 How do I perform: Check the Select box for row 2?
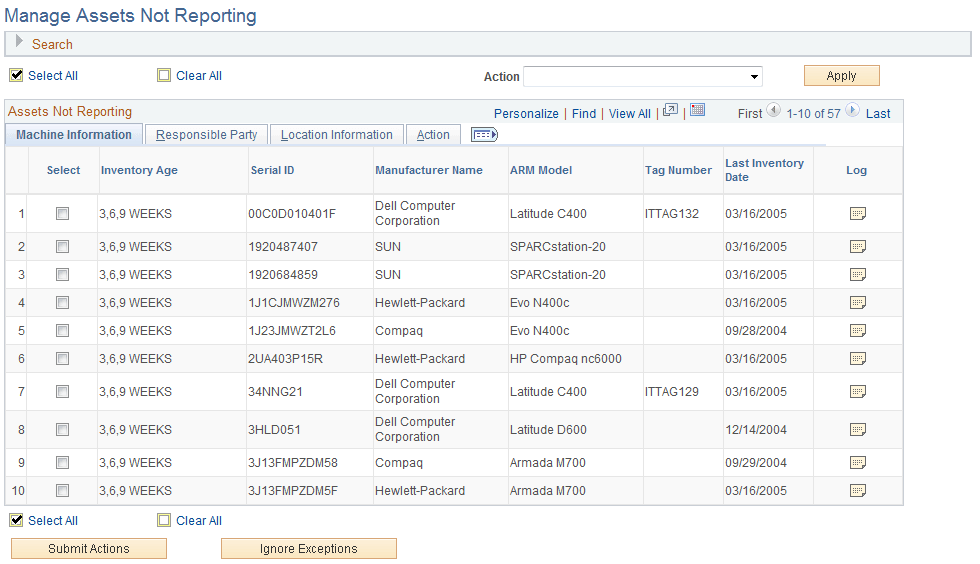(62, 247)
